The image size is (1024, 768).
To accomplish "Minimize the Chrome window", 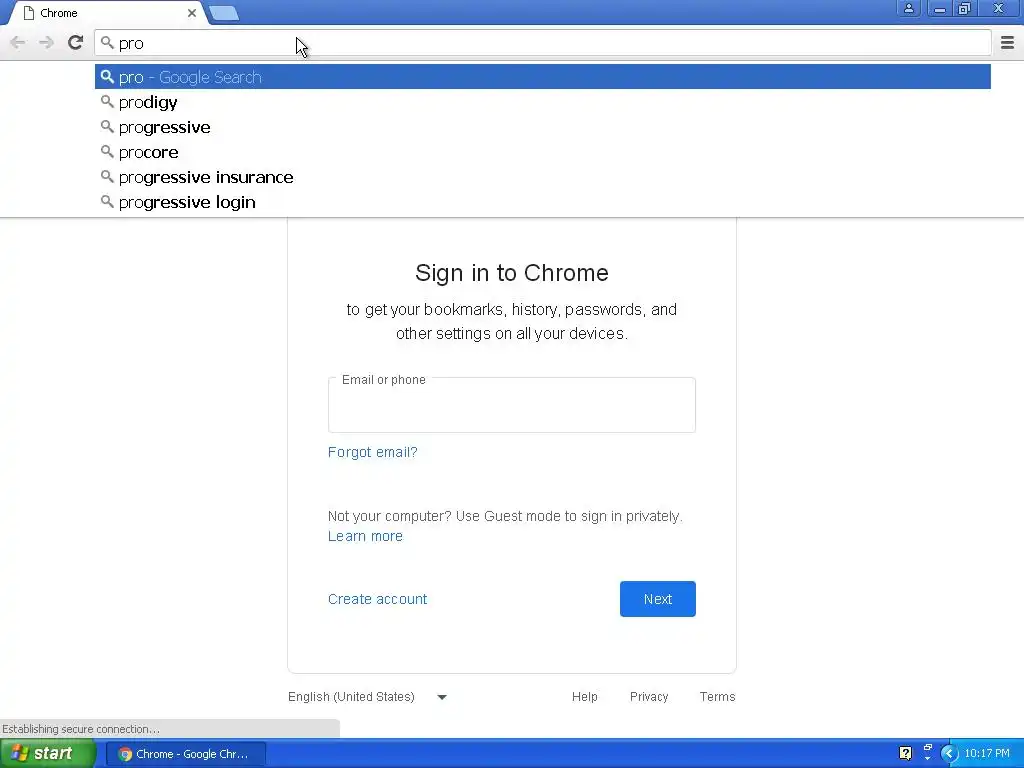I will (939, 8).
